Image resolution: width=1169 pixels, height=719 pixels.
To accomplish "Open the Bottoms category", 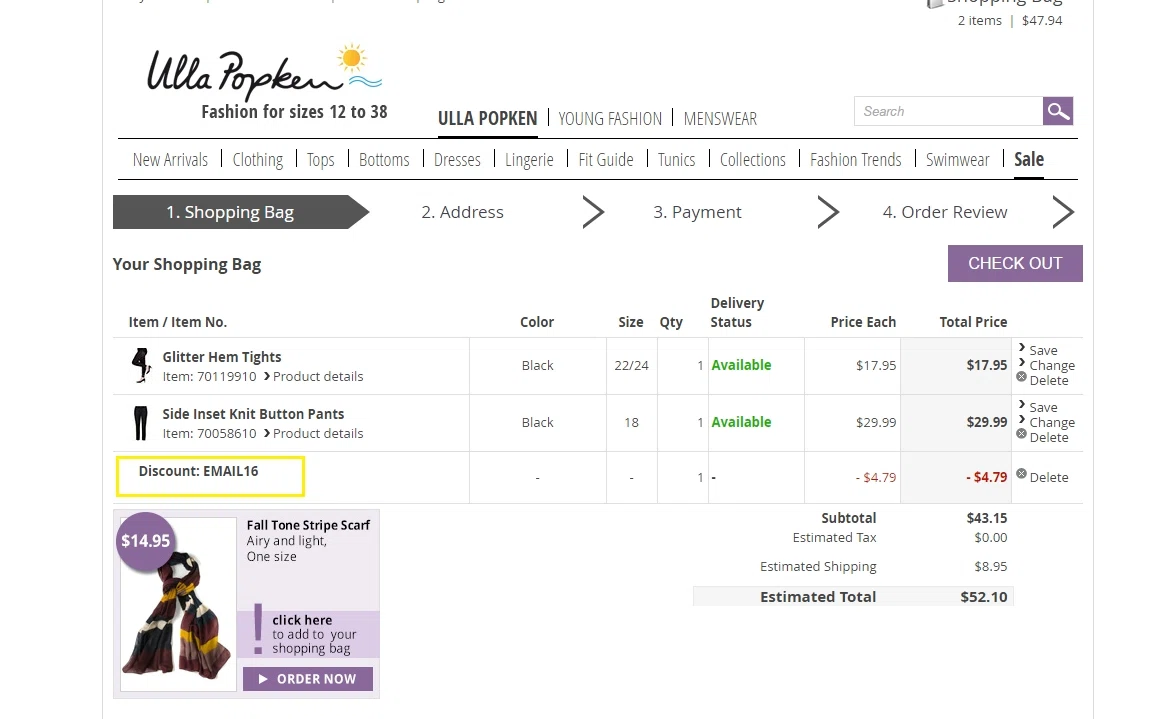I will [x=384, y=160].
